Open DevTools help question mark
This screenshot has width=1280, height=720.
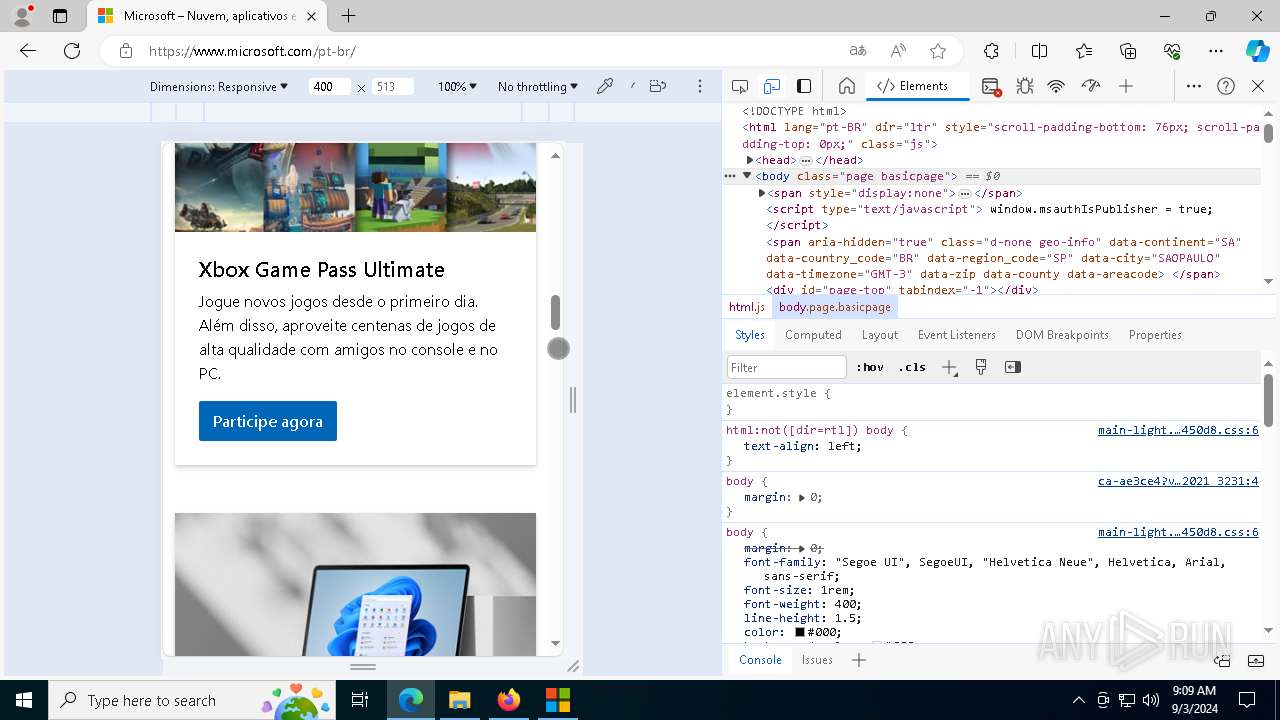point(1226,86)
